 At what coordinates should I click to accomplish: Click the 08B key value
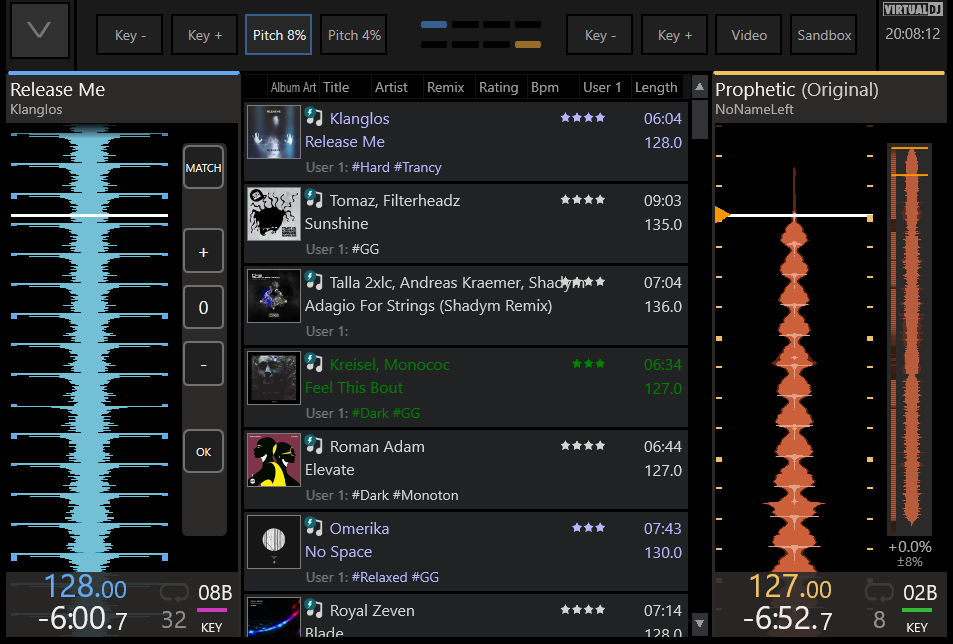215,592
